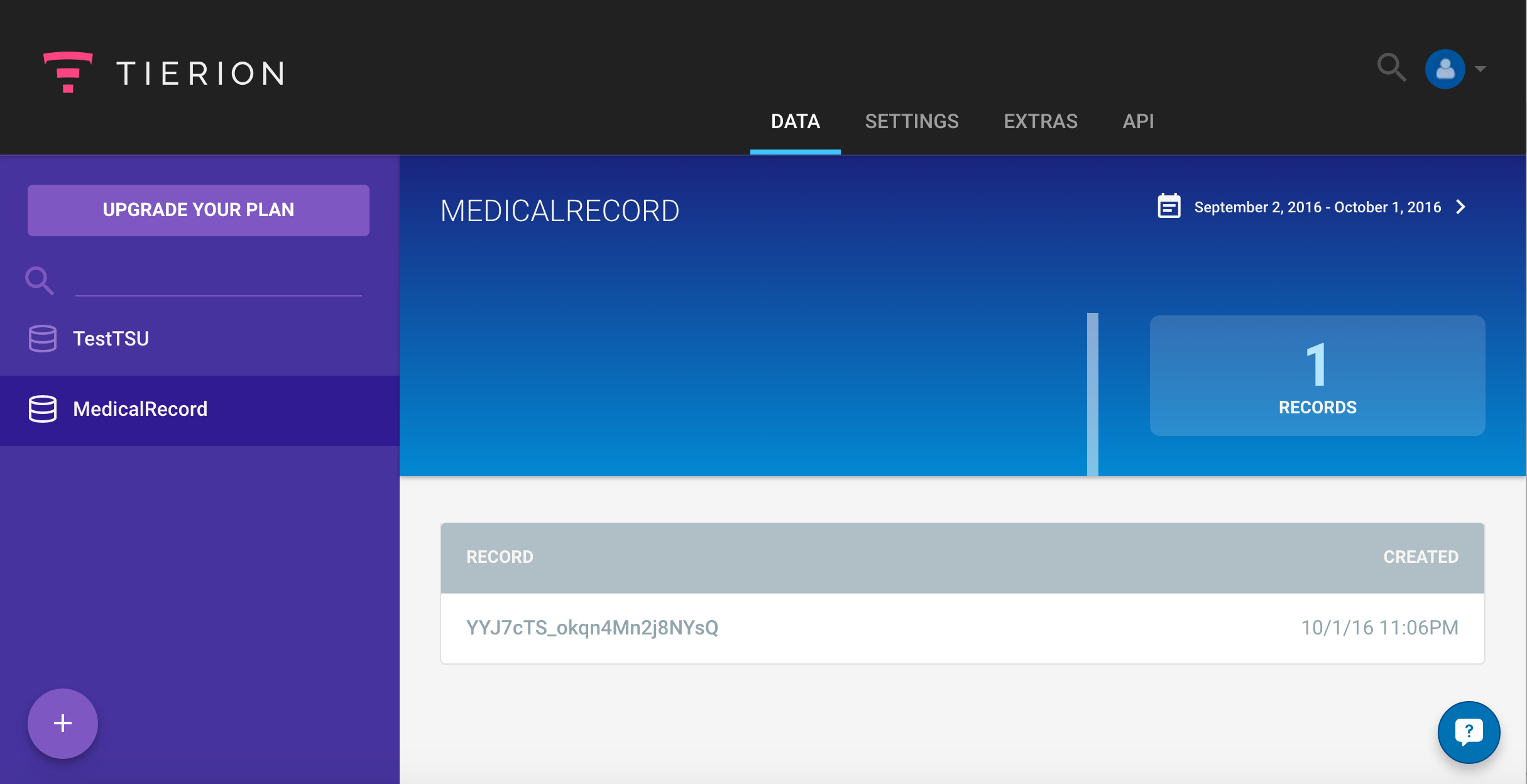Screen dimensions: 1527x784
Task: Click the MedicalRecord database icon
Action: point(43,409)
